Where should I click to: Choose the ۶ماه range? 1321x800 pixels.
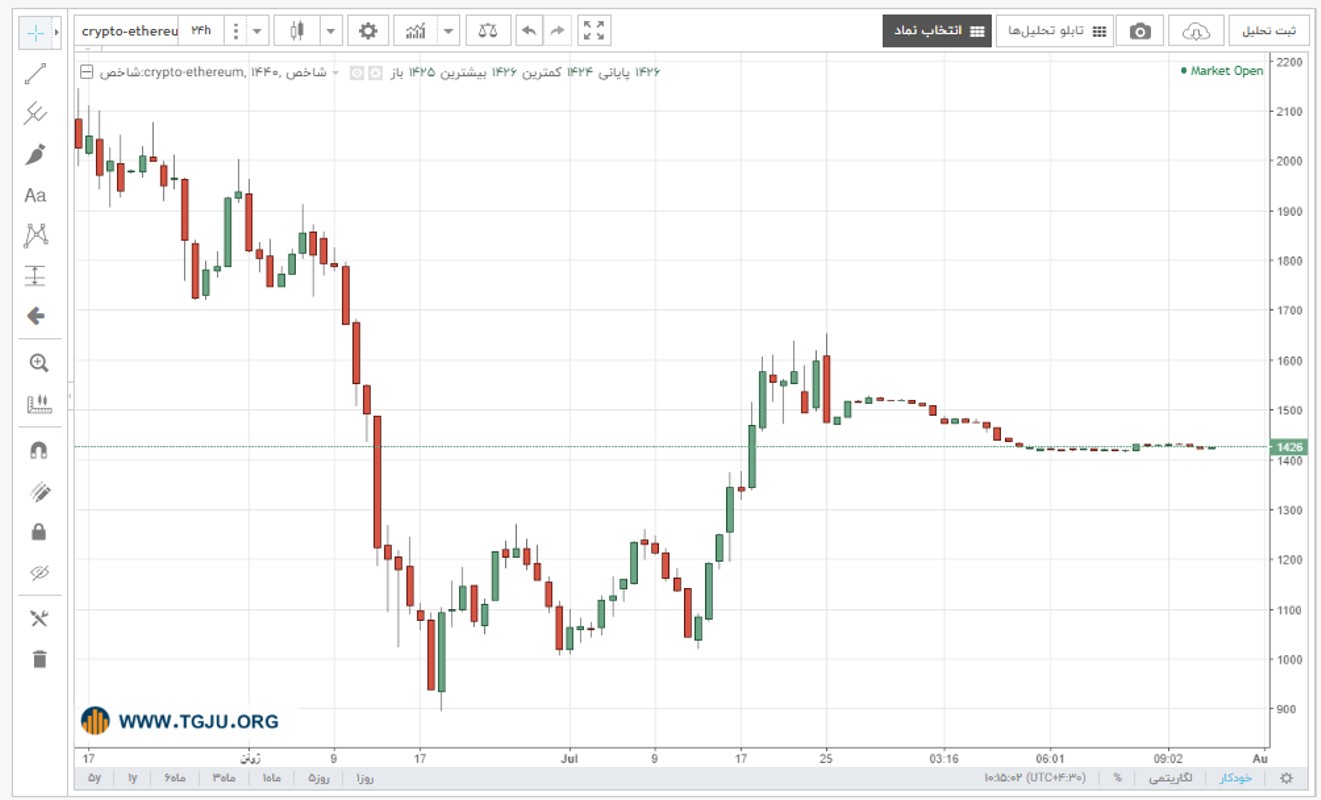click(175, 778)
